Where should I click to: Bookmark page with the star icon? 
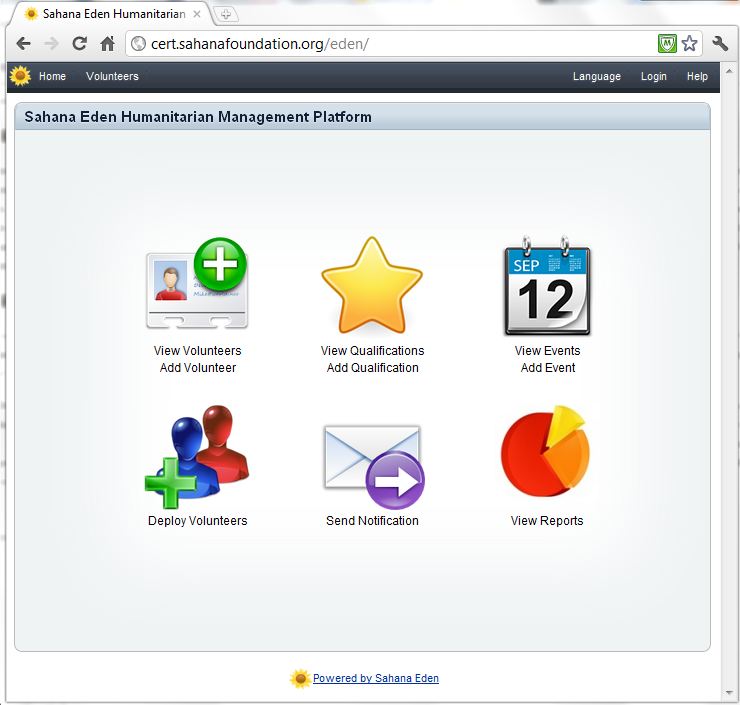tap(689, 44)
